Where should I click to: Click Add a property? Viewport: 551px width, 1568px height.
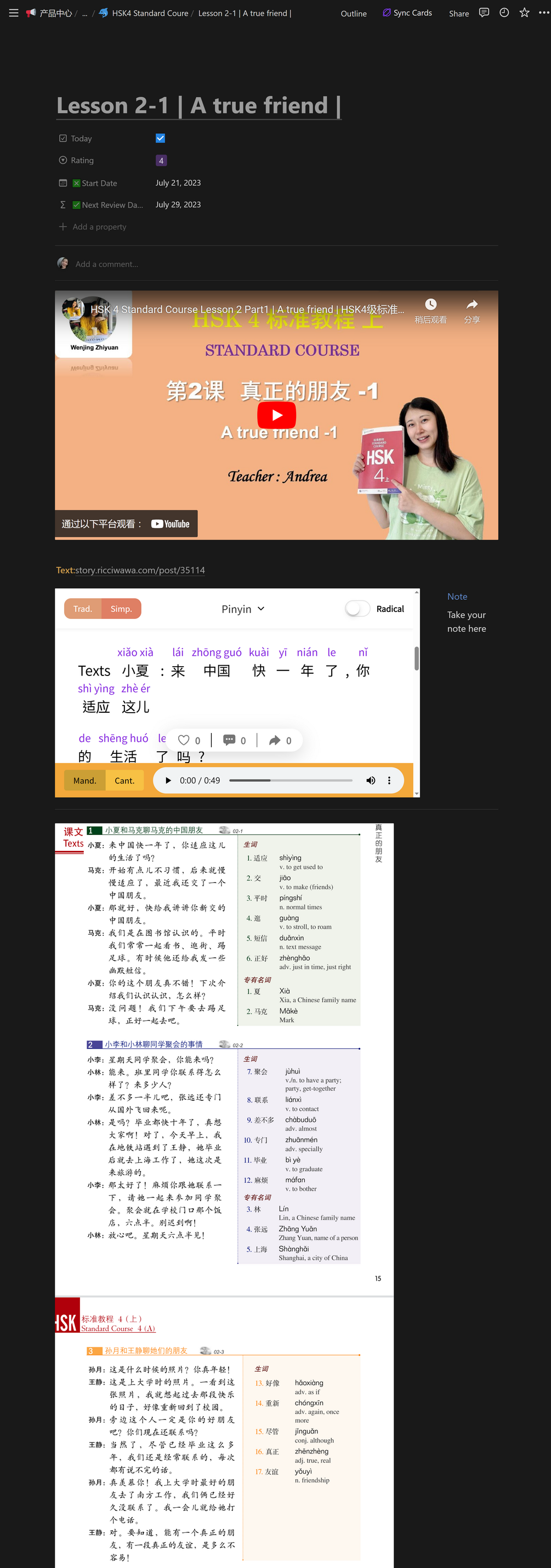(93, 226)
